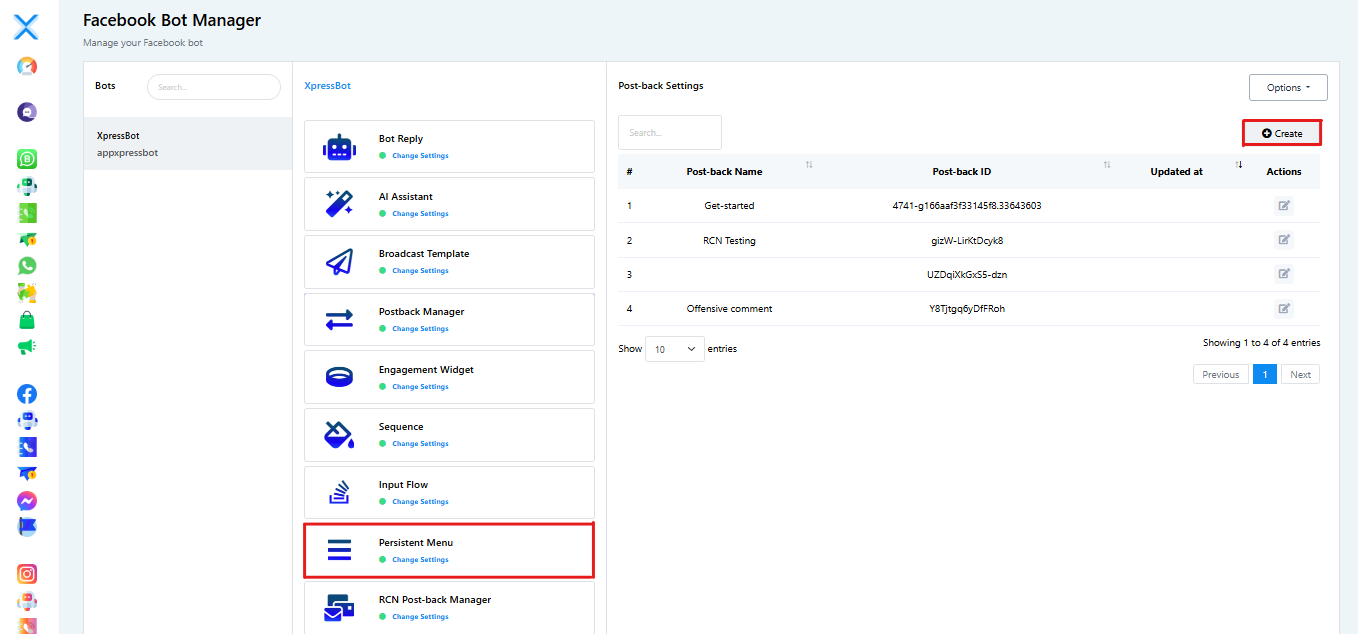Image resolution: width=1358 pixels, height=634 pixels.
Task: Click the Facebook icon in the left sidebar
Action: [x=27, y=394]
